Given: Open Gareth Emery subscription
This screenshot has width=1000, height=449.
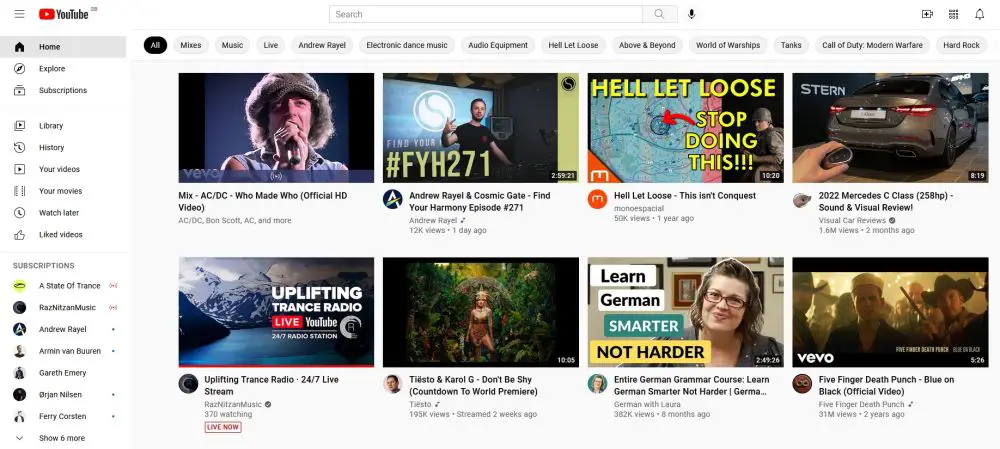Looking at the screenshot, I should pyautogui.click(x=63, y=372).
